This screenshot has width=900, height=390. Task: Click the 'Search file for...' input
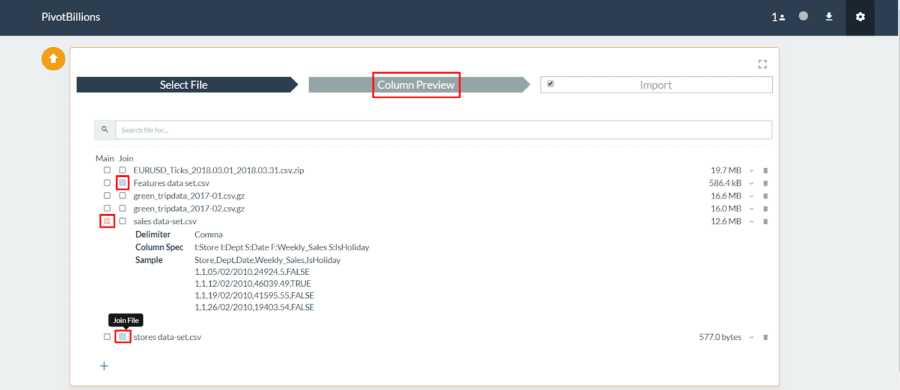(x=443, y=130)
